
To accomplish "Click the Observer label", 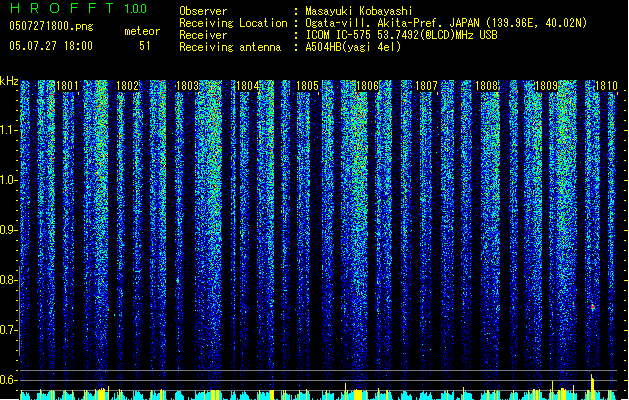I will pos(203,11).
